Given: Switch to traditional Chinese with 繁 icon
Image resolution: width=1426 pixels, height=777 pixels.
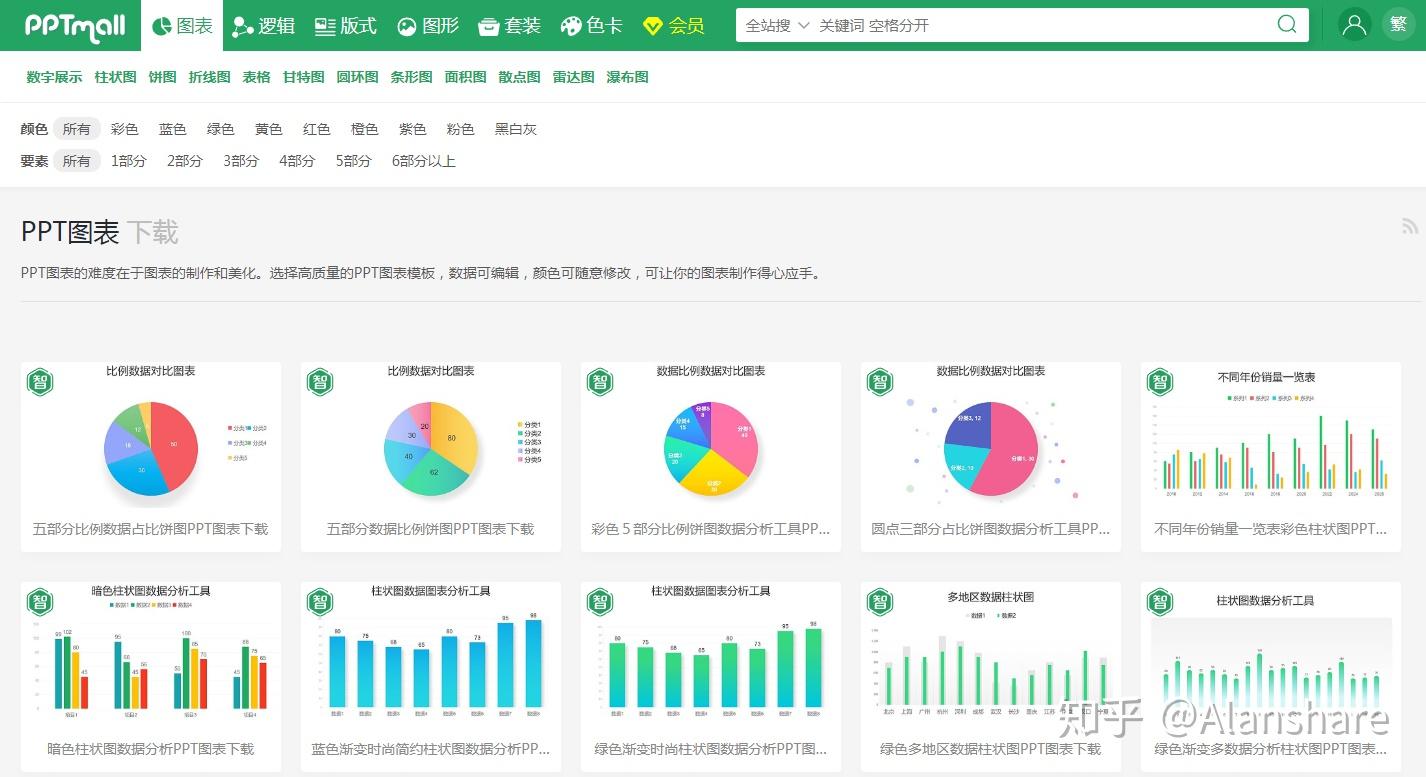Looking at the screenshot, I should pos(1397,25).
